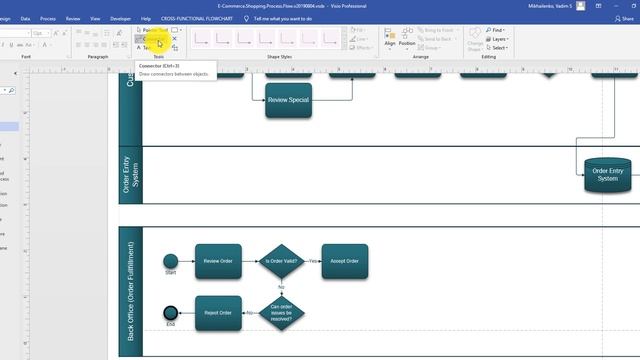The height and width of the screenshot is (360, 640).
Task: Apply the first connector shape style
Action: coord(202,39)
